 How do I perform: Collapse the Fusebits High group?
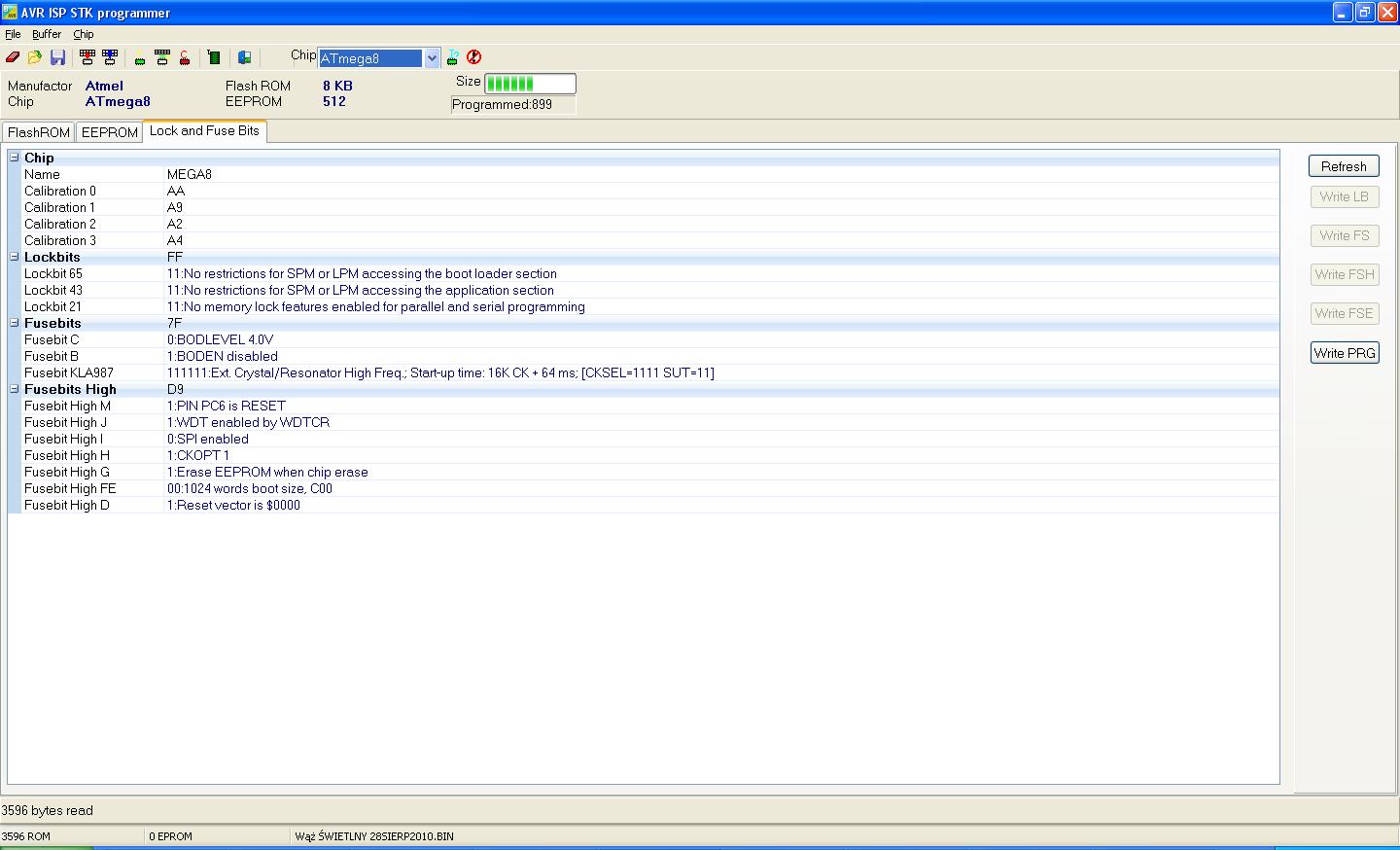tap(15, 389)
